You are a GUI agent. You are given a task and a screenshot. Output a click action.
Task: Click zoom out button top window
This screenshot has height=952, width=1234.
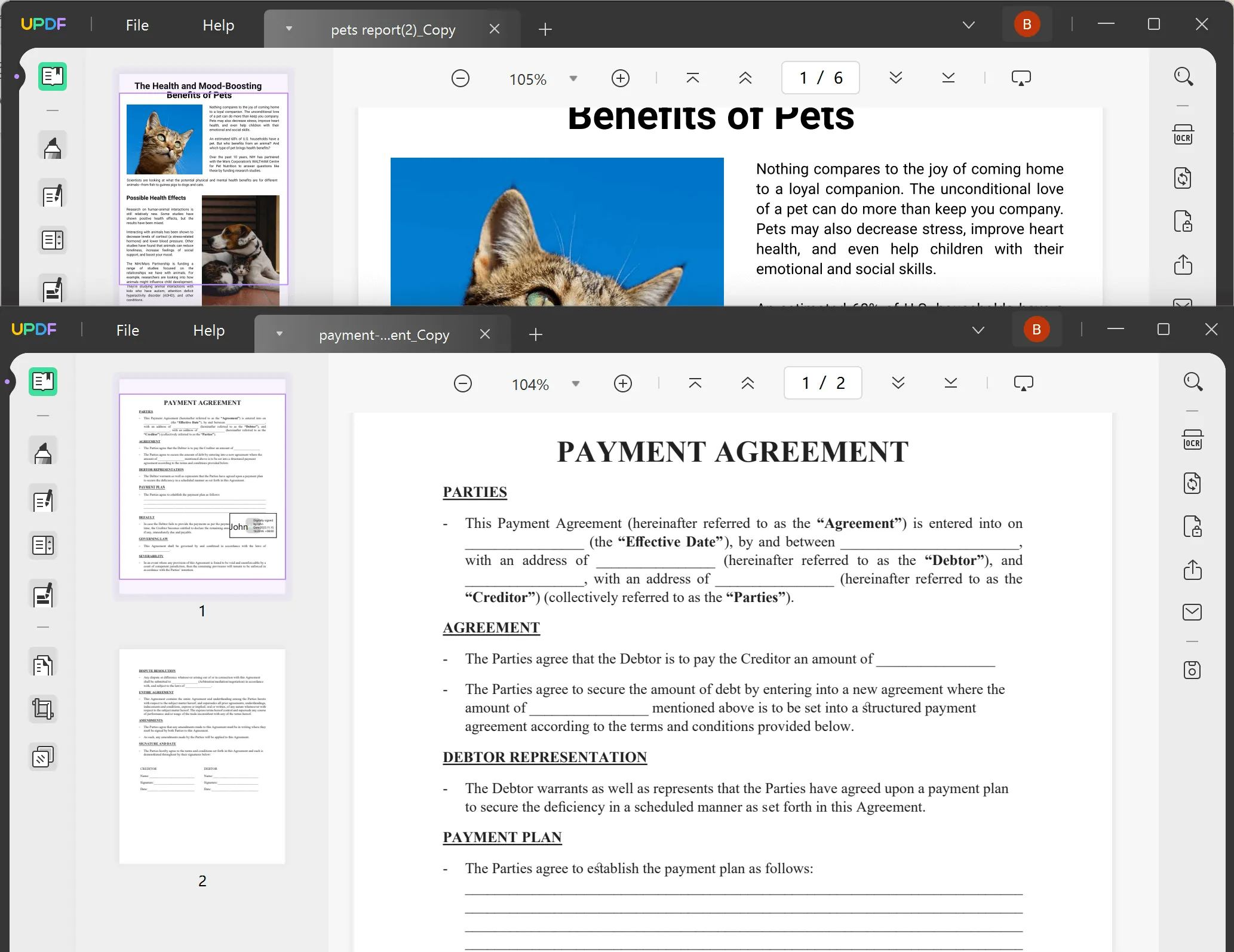[x=461, y=78]
